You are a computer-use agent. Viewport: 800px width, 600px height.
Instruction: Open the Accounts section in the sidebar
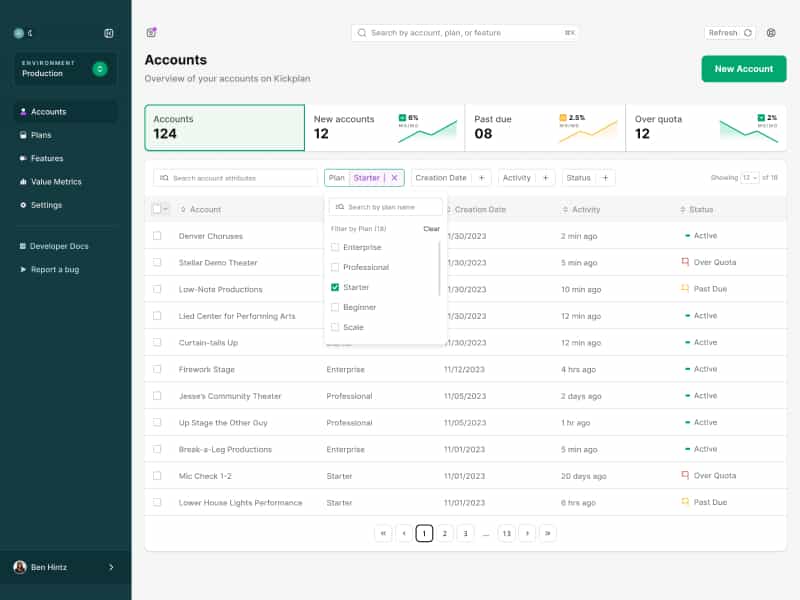point(45,110)
